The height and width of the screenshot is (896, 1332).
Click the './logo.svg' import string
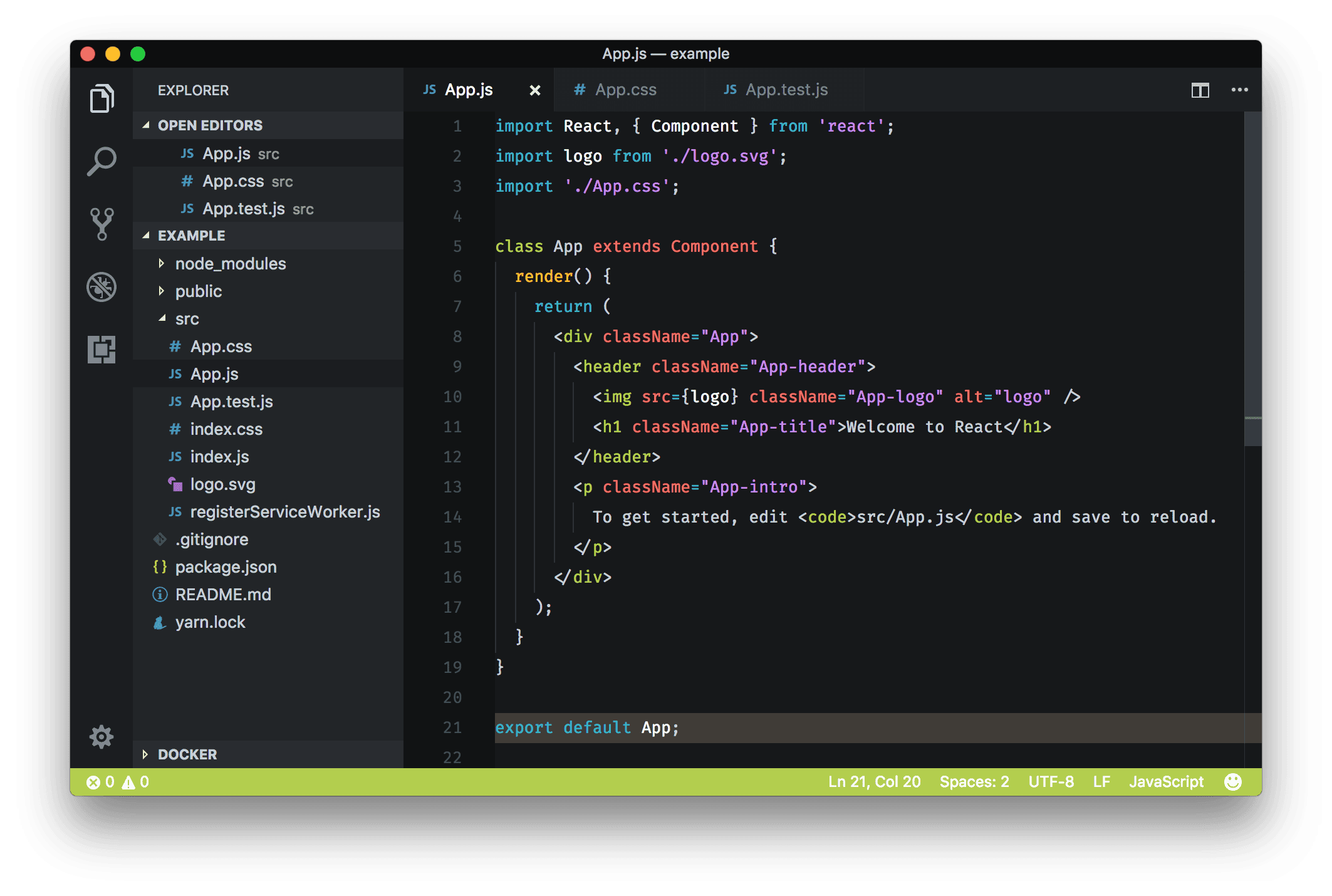pos(719,156)
